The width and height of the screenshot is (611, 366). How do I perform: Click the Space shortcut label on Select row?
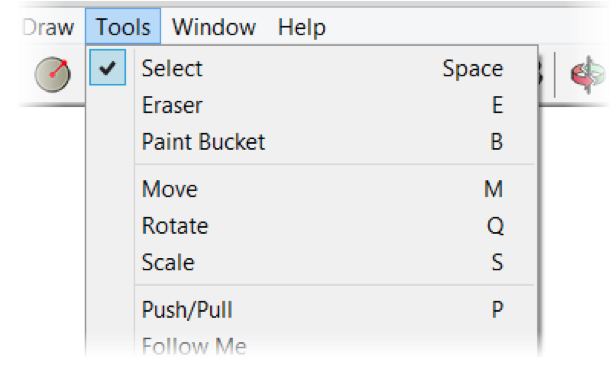point(473,69)
